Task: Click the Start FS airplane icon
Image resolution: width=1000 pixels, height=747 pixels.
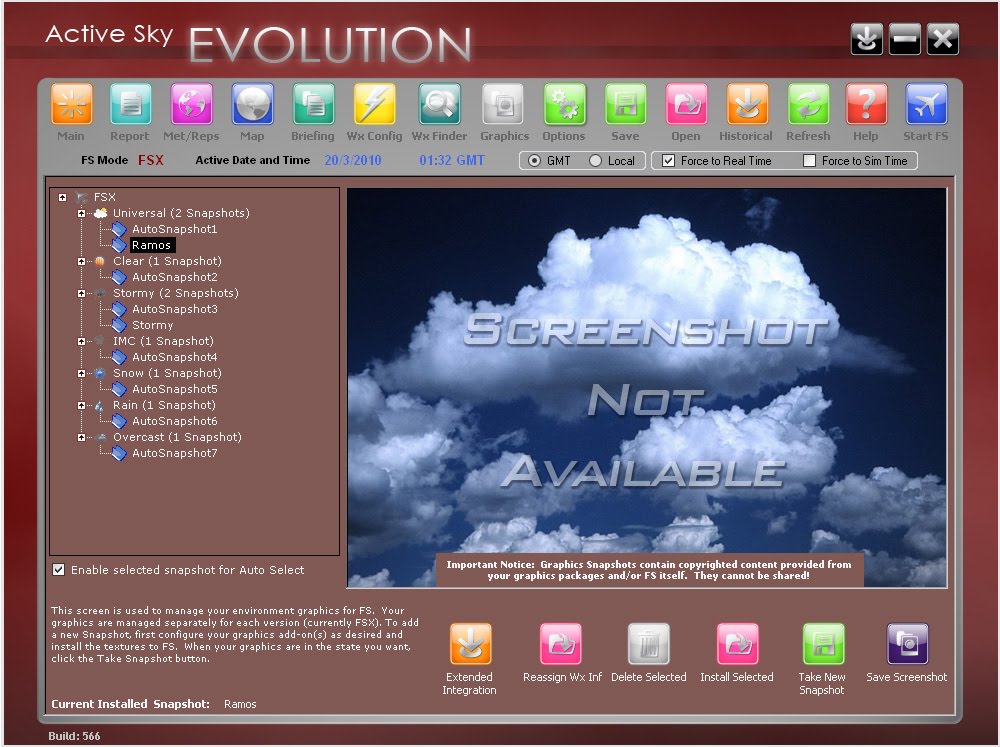Action: pyautogui.click(x=926, y=103)
